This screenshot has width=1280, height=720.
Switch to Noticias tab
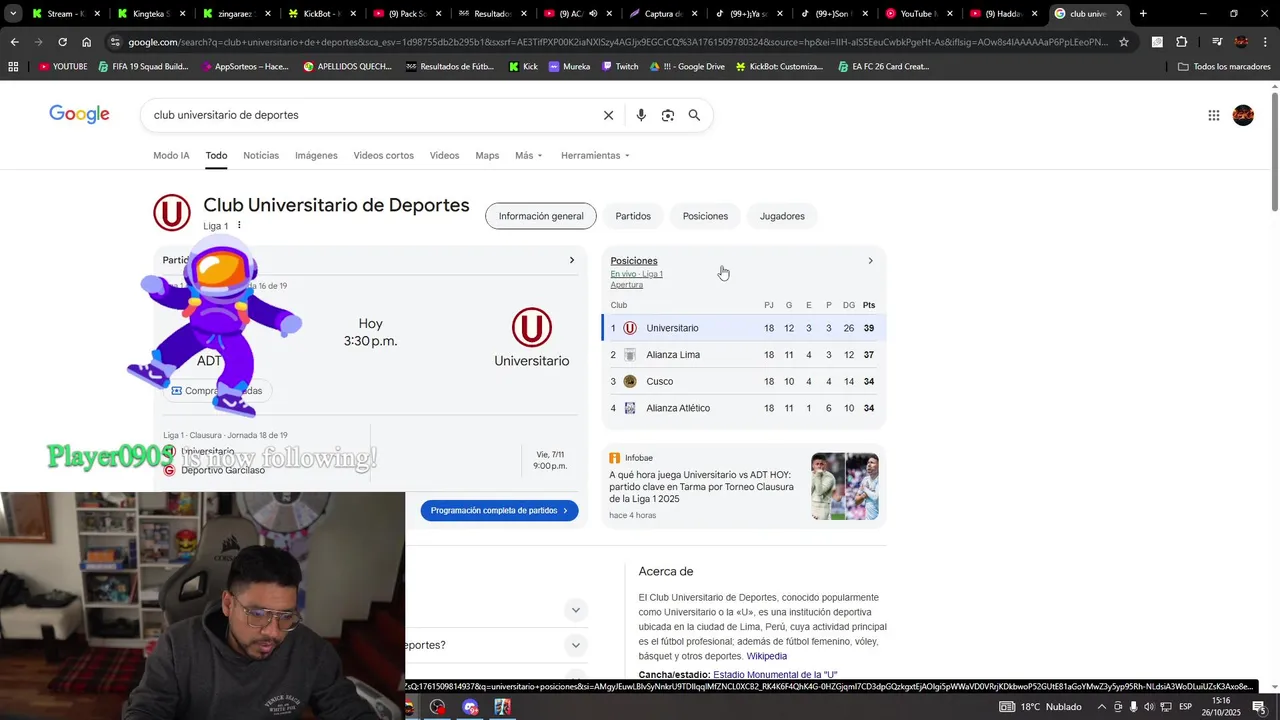[261, 155]
